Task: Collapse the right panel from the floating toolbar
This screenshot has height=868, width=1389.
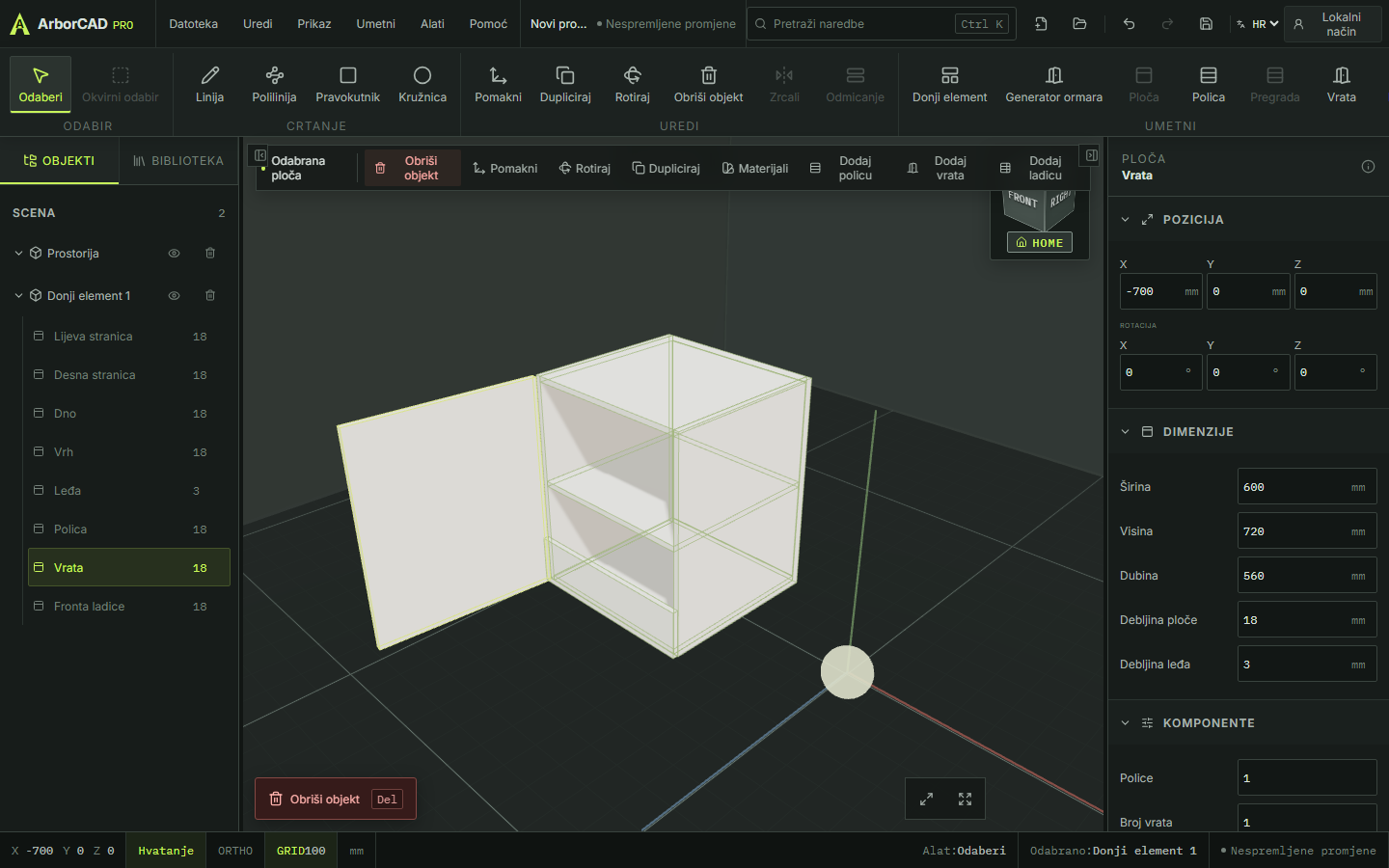Action: pos(1091,155)
